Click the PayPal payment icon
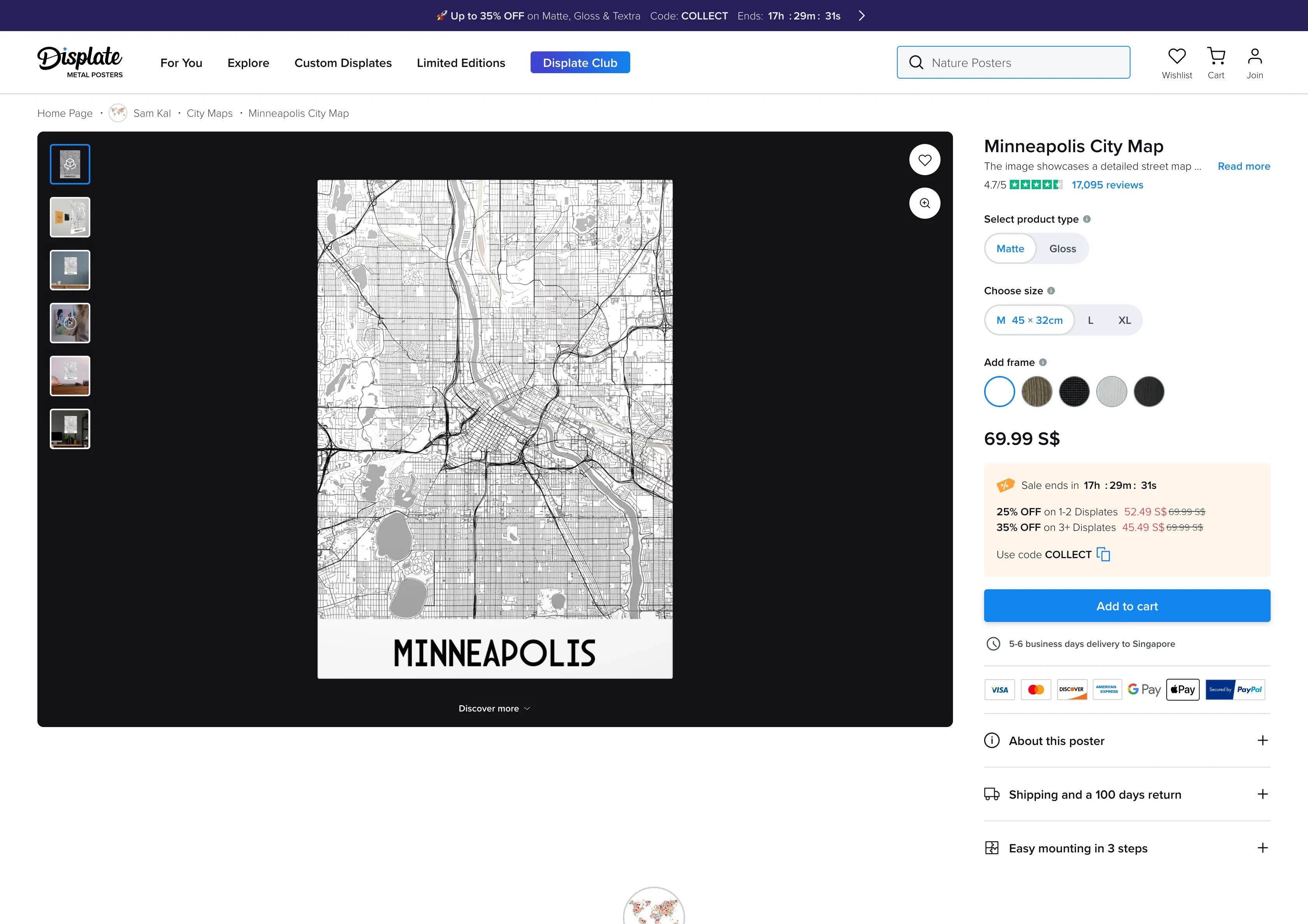Viewport: 1308px width, 924px height. 1235,690
